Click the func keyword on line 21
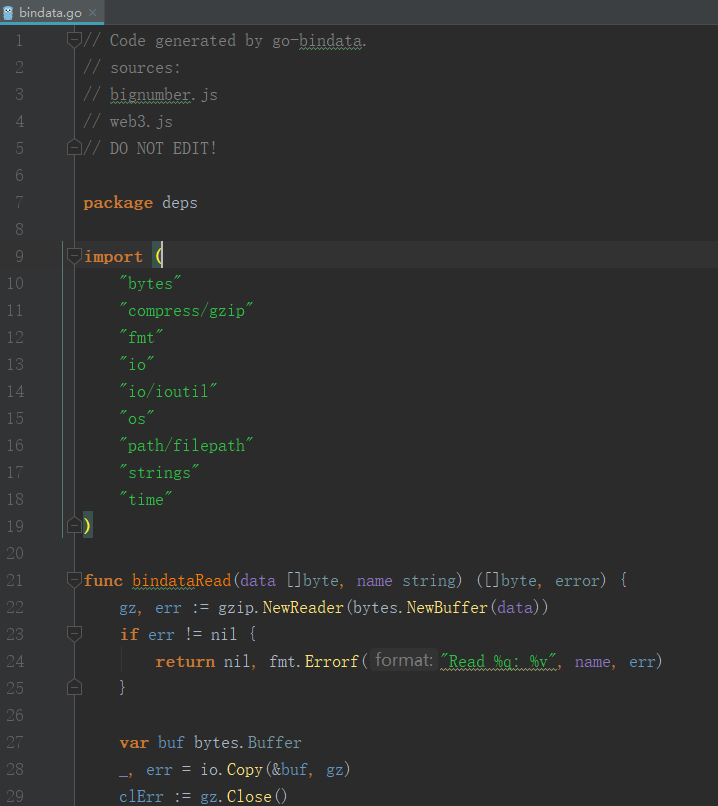 (103, 580)
